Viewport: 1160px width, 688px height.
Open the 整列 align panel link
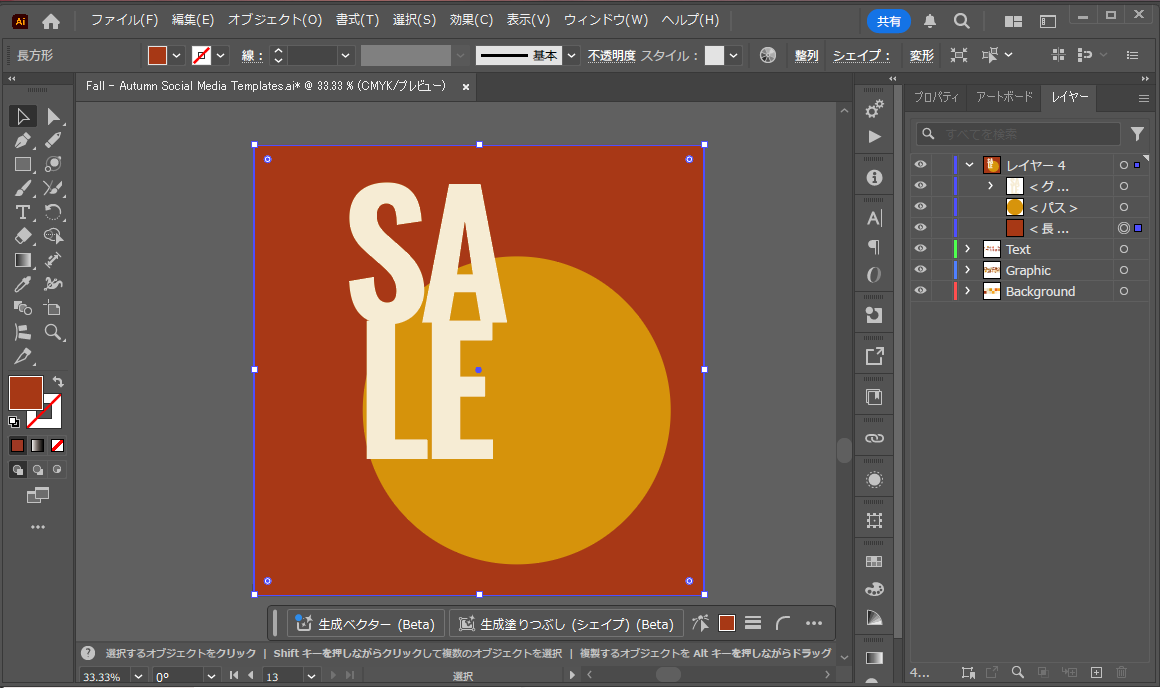[806, 55]
